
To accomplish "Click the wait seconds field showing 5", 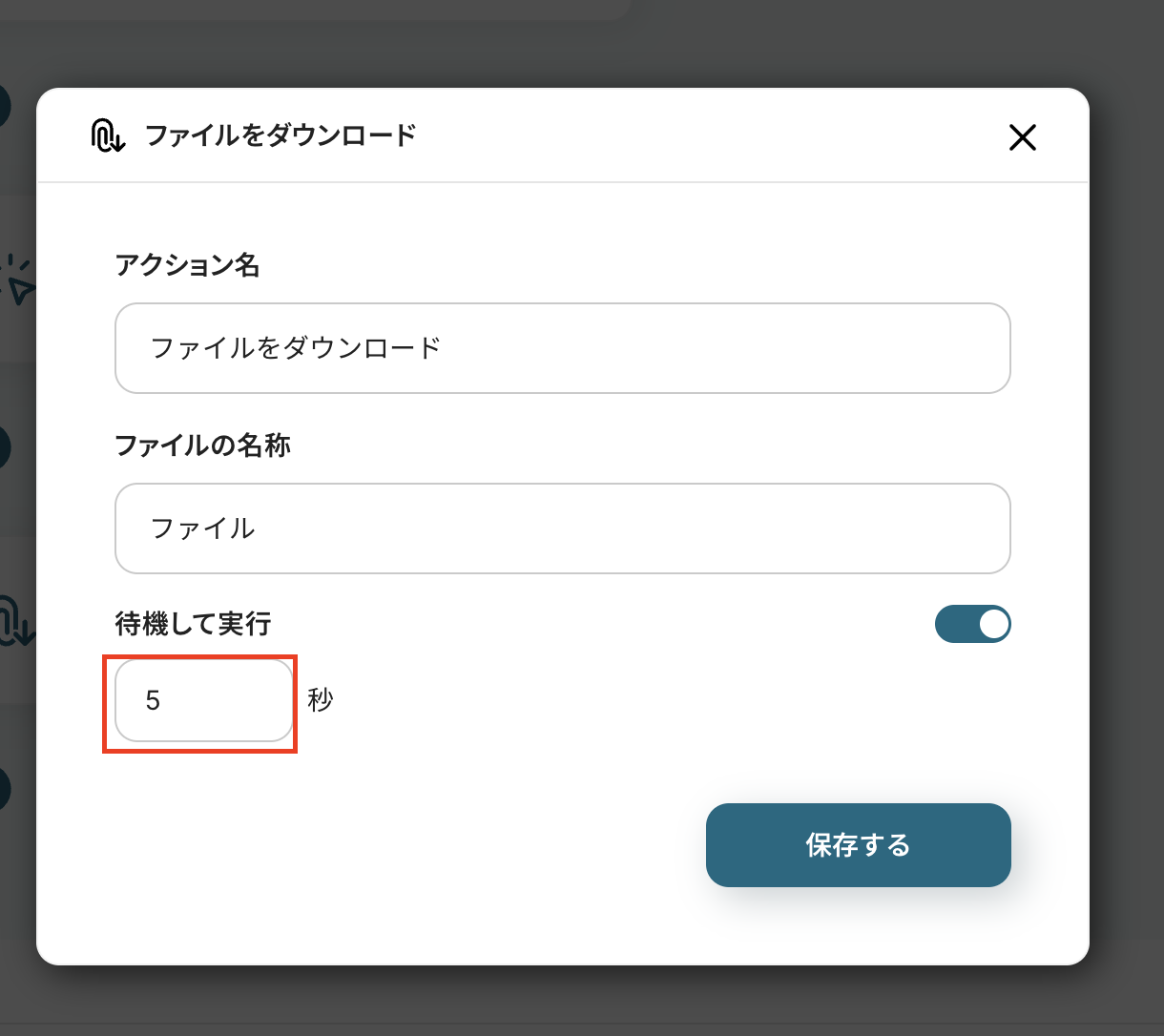I will coord(203,701).
